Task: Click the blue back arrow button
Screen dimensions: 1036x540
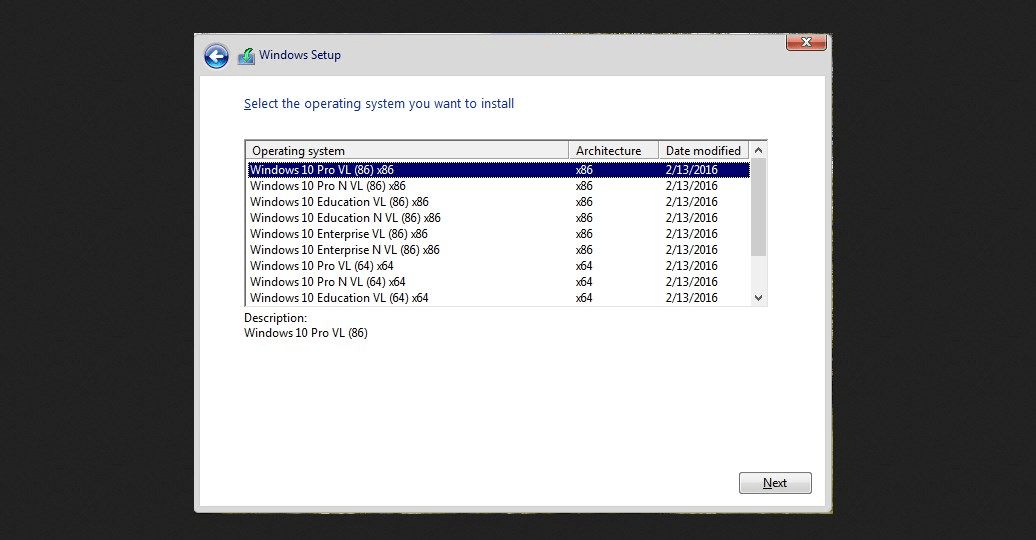Action: (x=216, y=56)
